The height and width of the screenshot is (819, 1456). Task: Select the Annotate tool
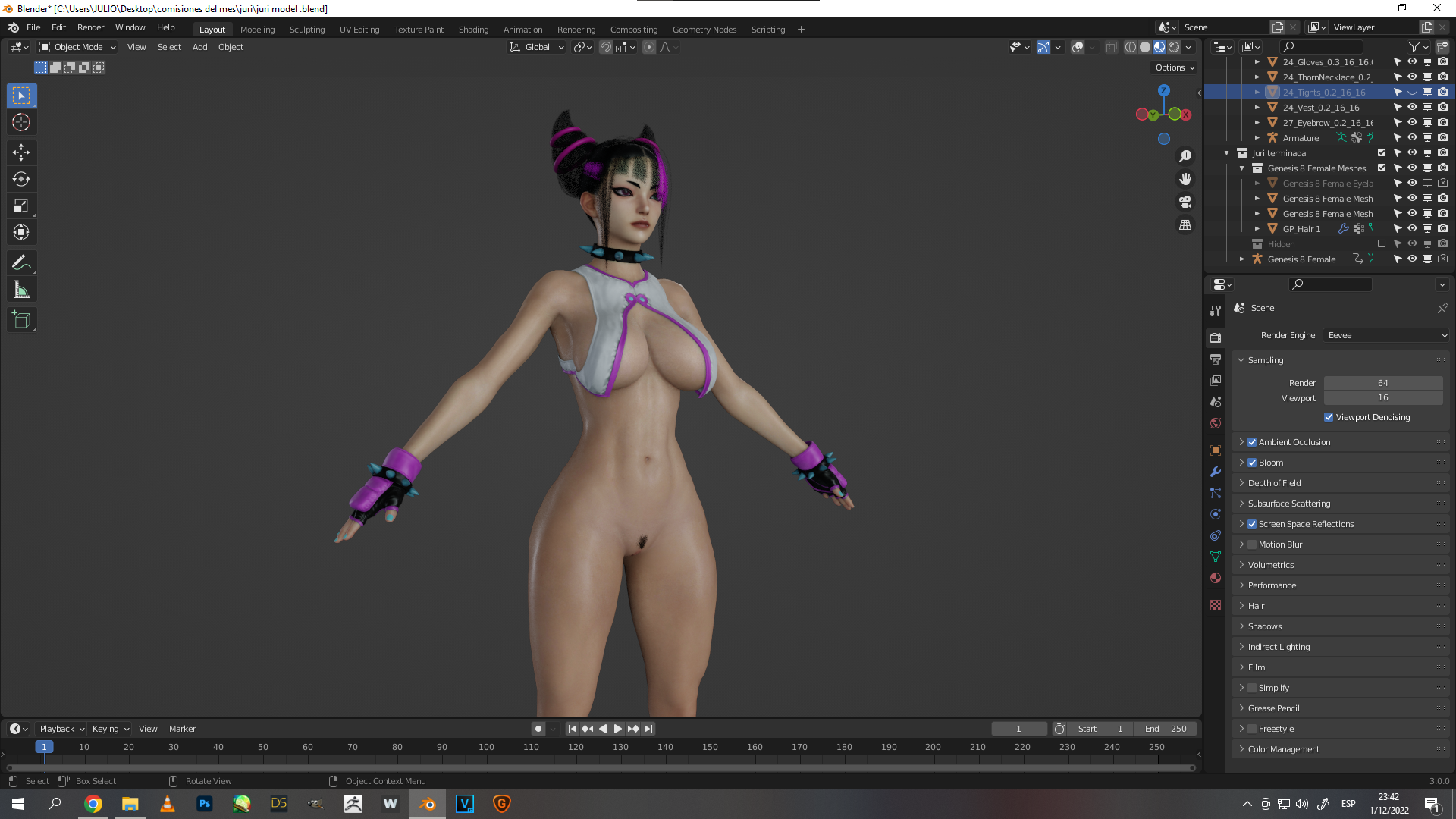[21, 262]
